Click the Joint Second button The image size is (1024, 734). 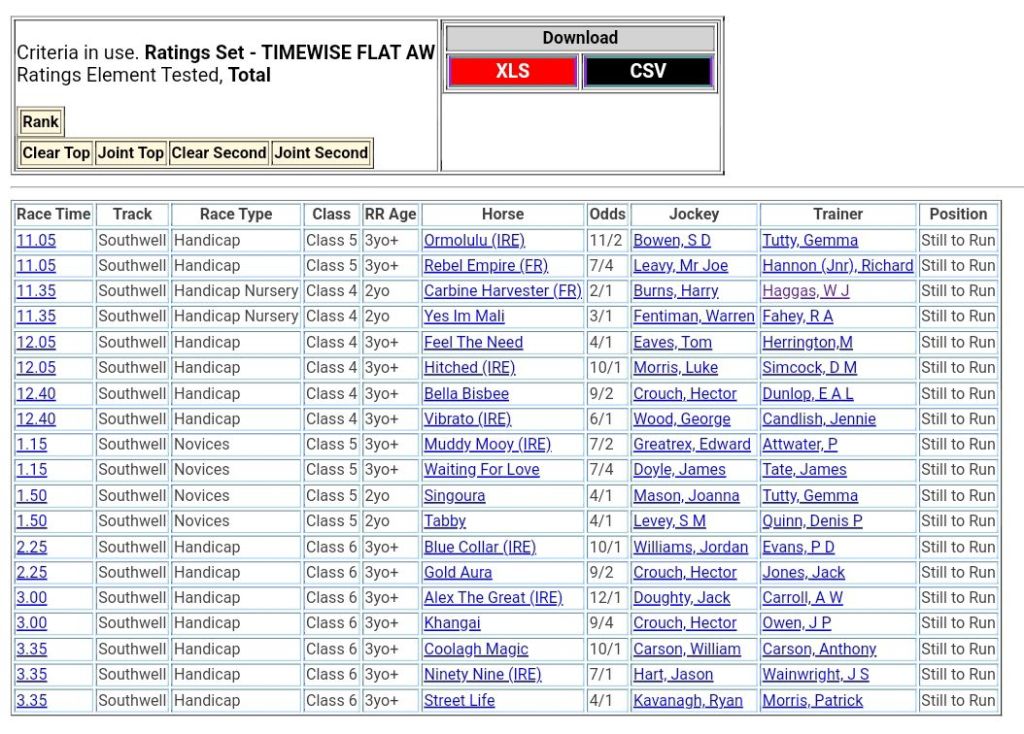[321, 153]
